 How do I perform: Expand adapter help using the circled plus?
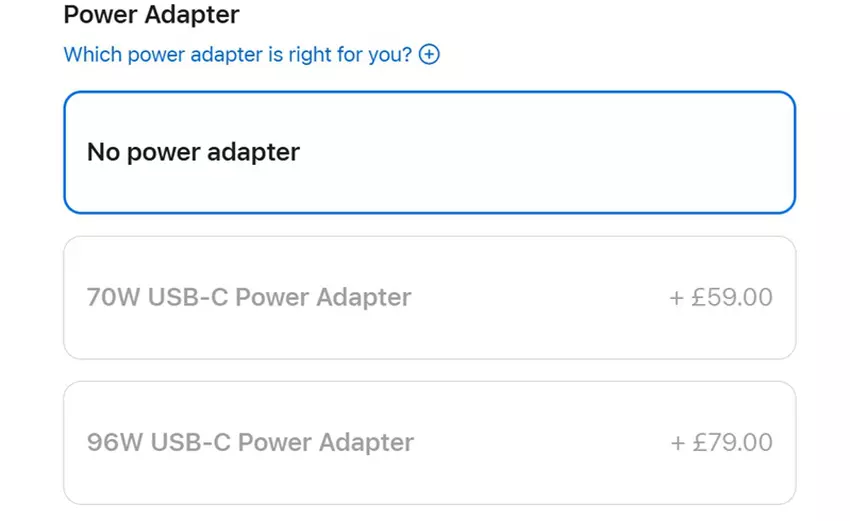429,54
